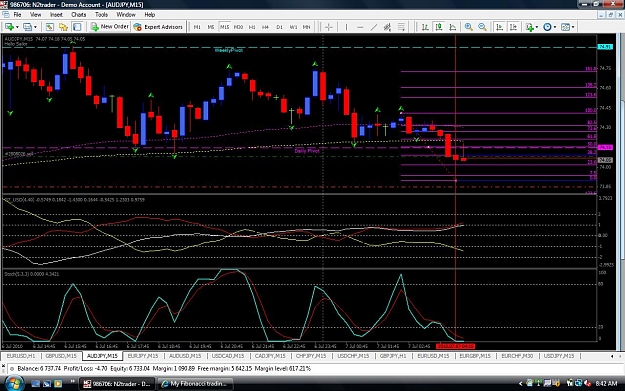This screenshot has height=391, width=625.
Task: Open the Profiles toolbar icon
Action: pos(27,27)
